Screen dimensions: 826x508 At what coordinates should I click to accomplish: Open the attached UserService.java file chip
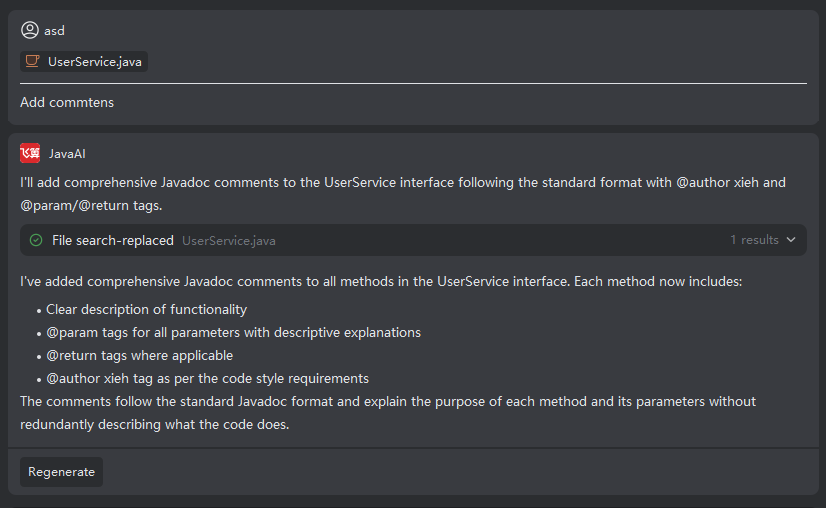coord(84,62)
